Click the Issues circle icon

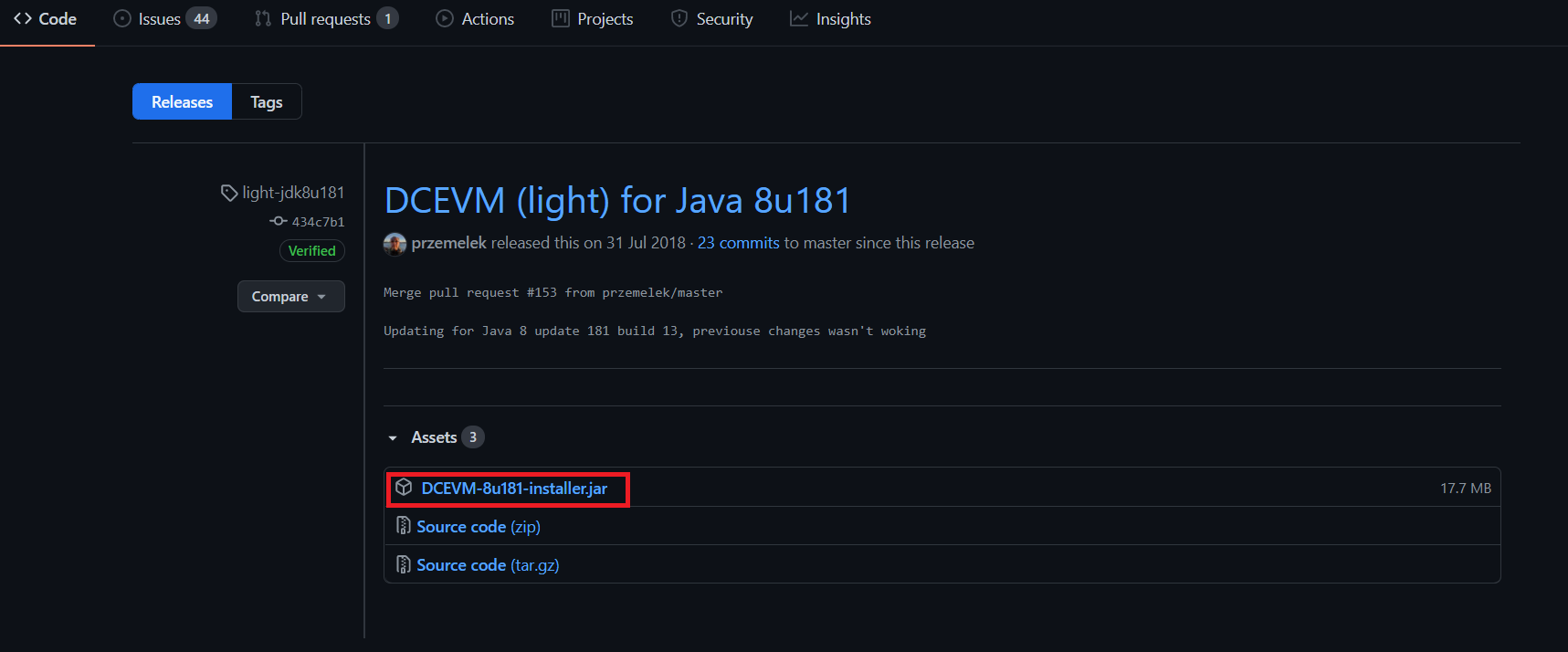[x=122, y=19]
